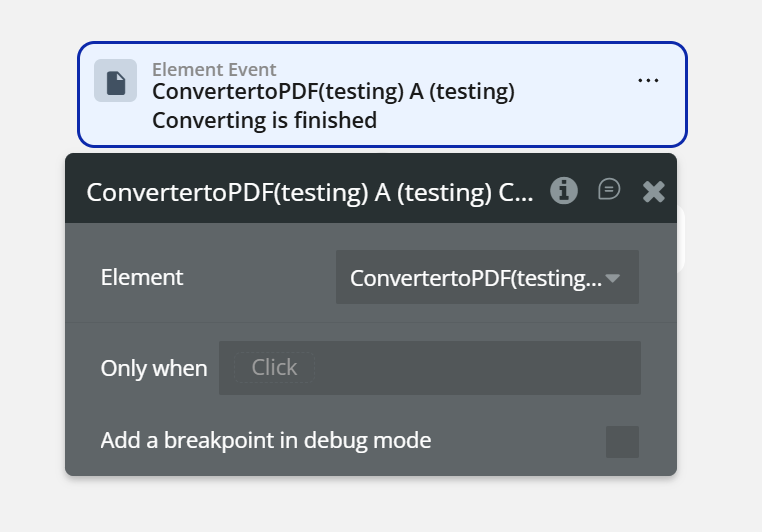Click the "Click" placeholder in Only when
Screen dimensions: 762x532
274,368
